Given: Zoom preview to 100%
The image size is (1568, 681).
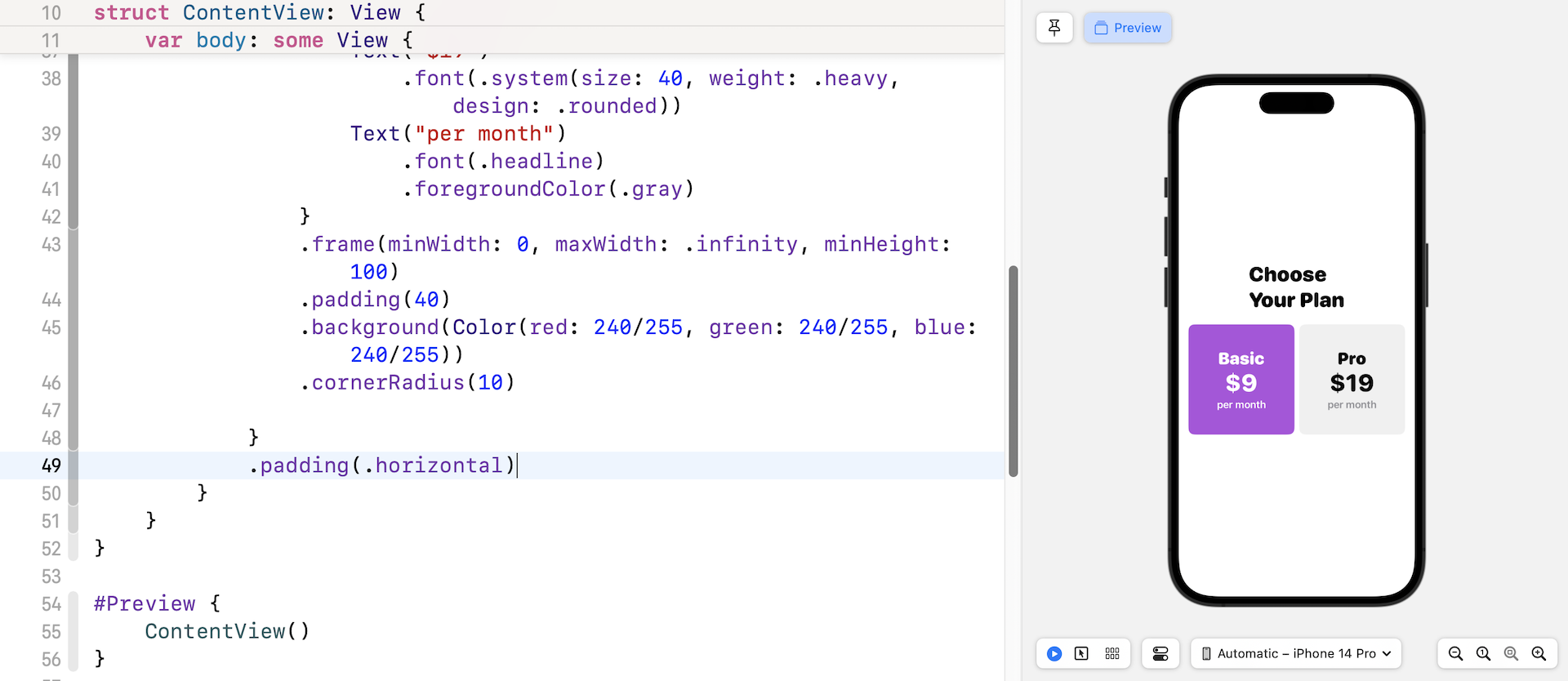Looking at the screenshot, I should click(x=1483, y=653).
